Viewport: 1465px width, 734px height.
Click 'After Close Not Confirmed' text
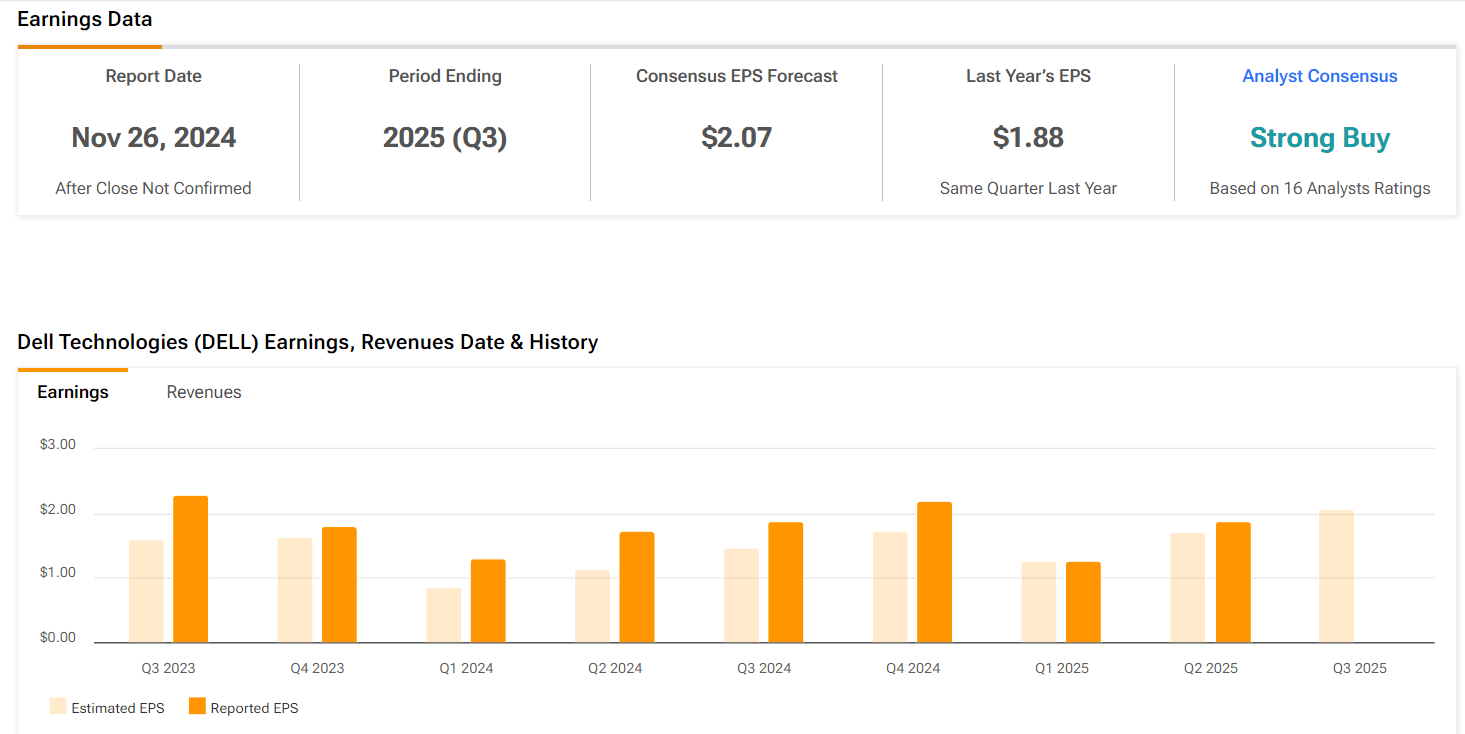(153, 188)
